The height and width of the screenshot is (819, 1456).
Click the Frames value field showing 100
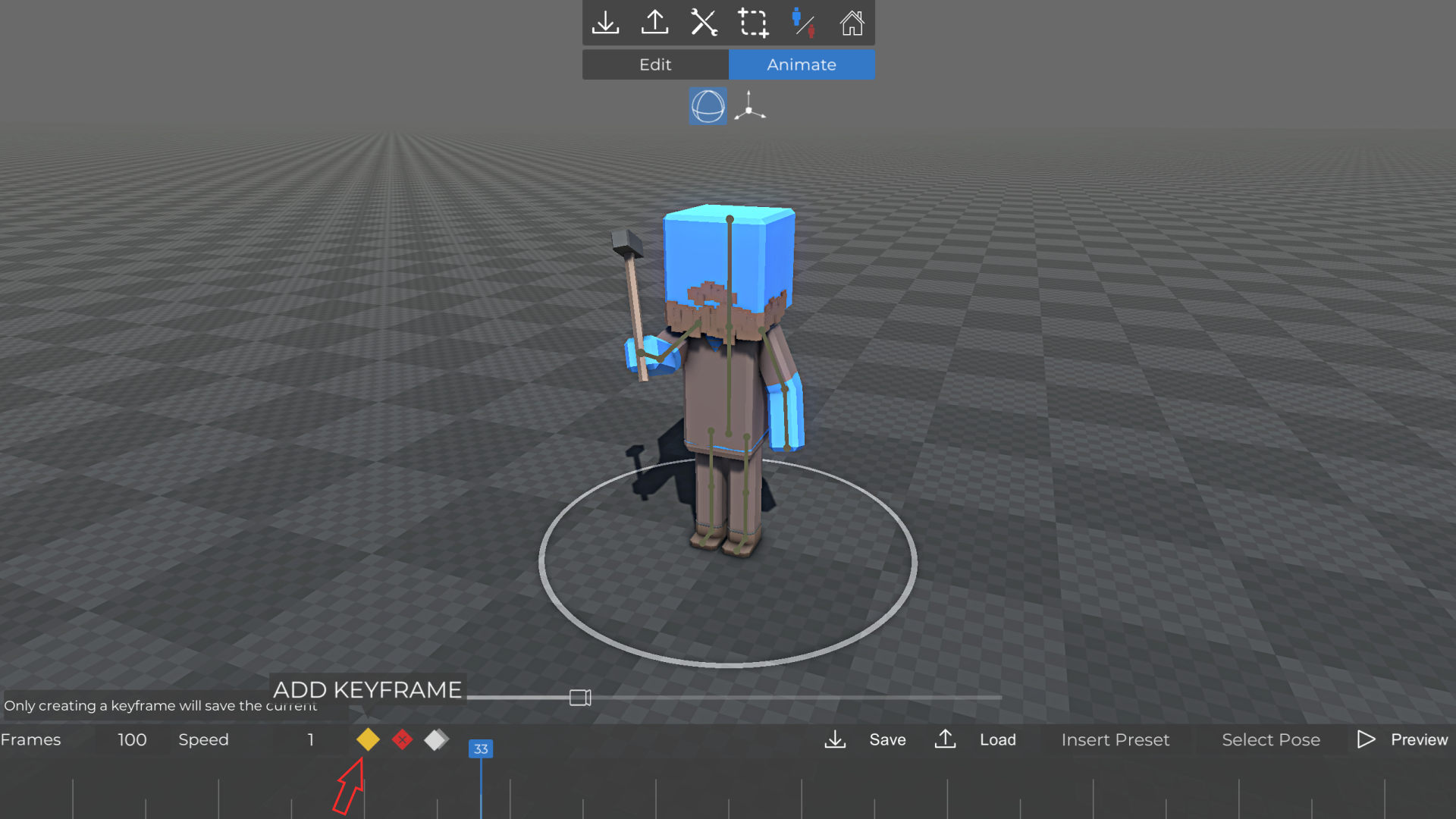132,739
